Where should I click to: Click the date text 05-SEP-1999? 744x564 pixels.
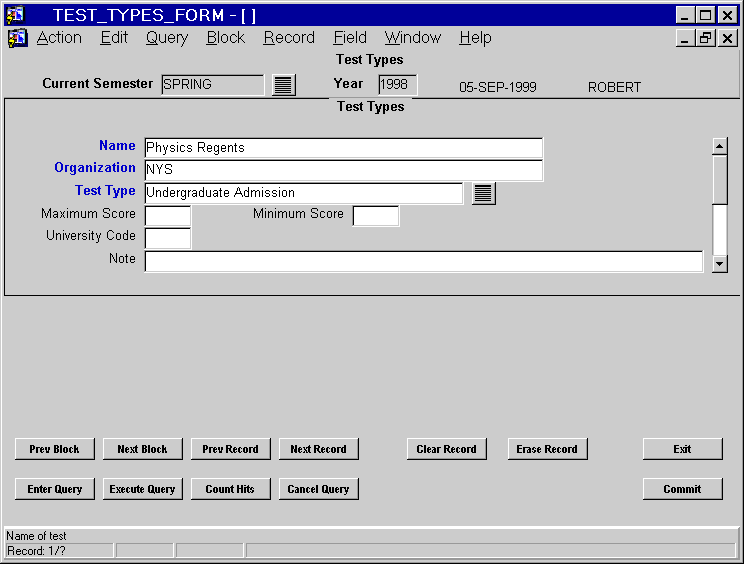pyautogui.click(x=498, y=87)
